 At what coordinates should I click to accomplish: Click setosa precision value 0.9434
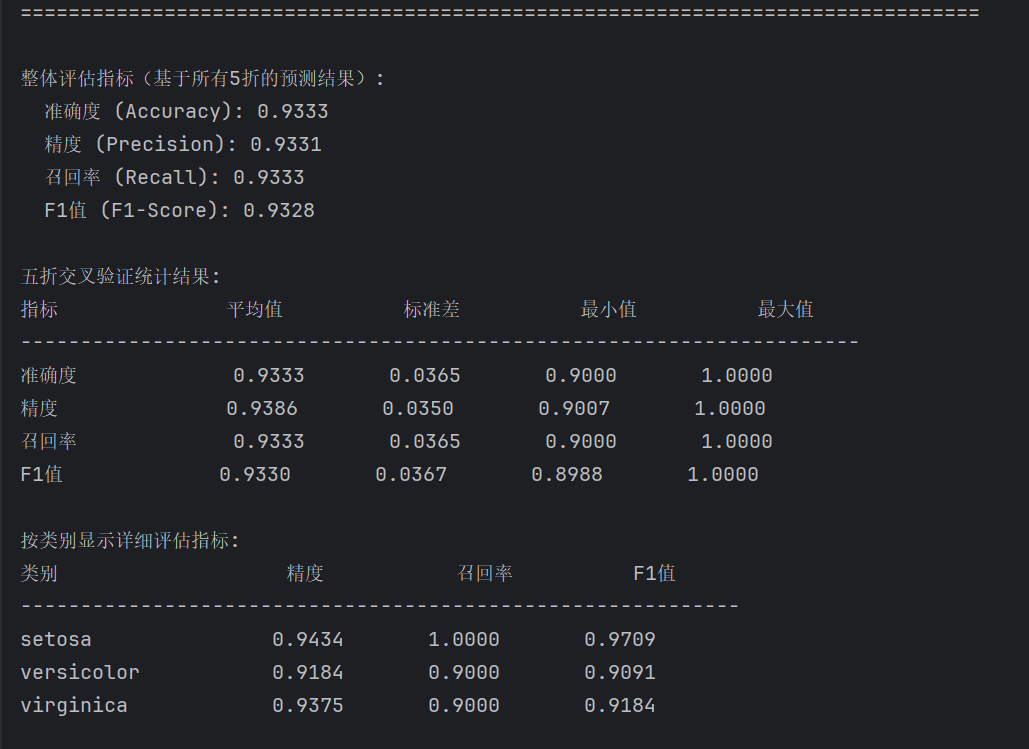coord(308,639)
